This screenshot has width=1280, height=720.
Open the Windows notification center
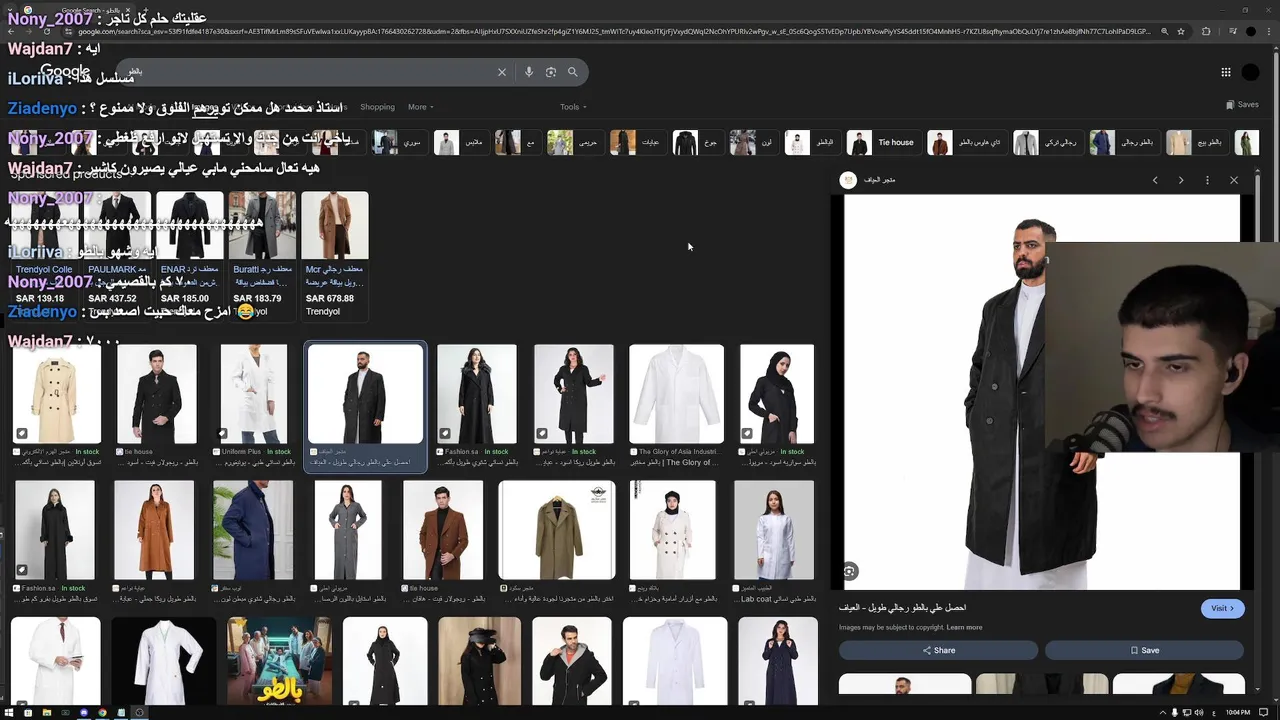click(x=1263, y=712)
